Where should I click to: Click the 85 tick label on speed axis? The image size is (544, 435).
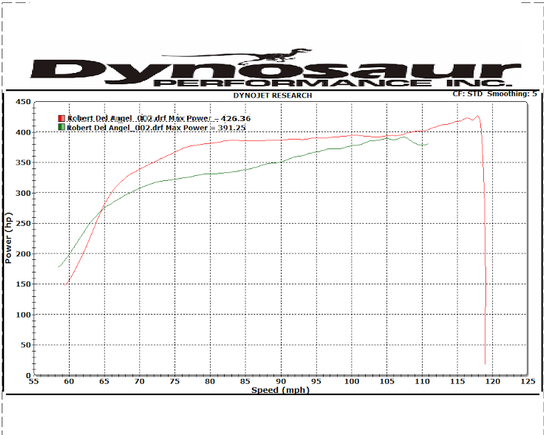coord(245,382)
